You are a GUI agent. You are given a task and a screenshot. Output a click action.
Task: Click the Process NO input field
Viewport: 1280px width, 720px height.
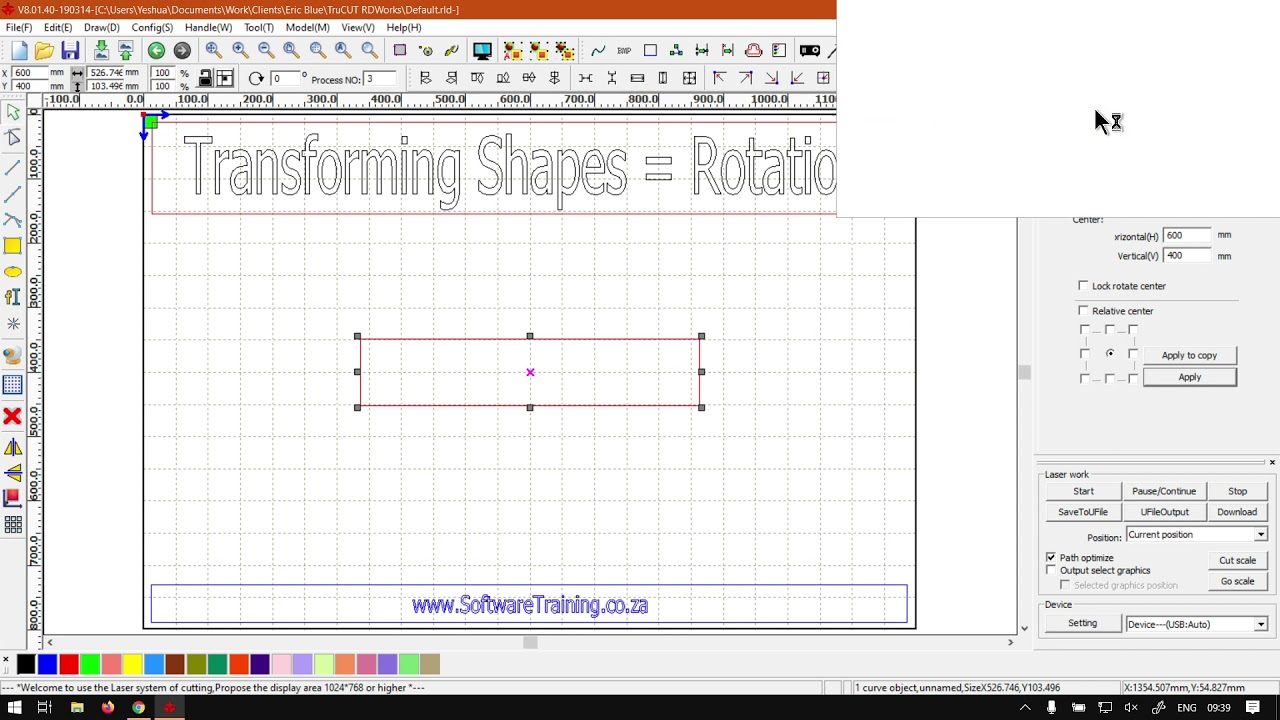point(382,79)
